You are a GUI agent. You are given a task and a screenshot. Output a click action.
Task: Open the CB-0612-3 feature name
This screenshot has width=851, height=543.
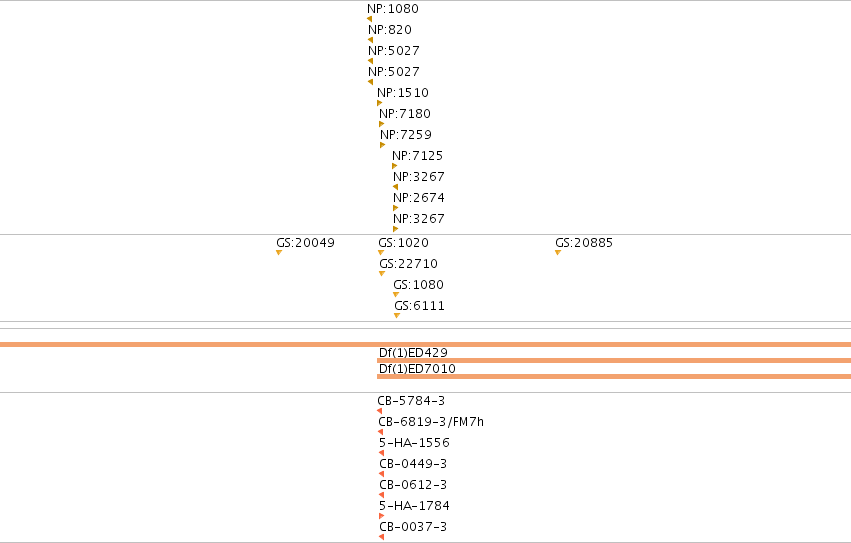coord(414,485)
